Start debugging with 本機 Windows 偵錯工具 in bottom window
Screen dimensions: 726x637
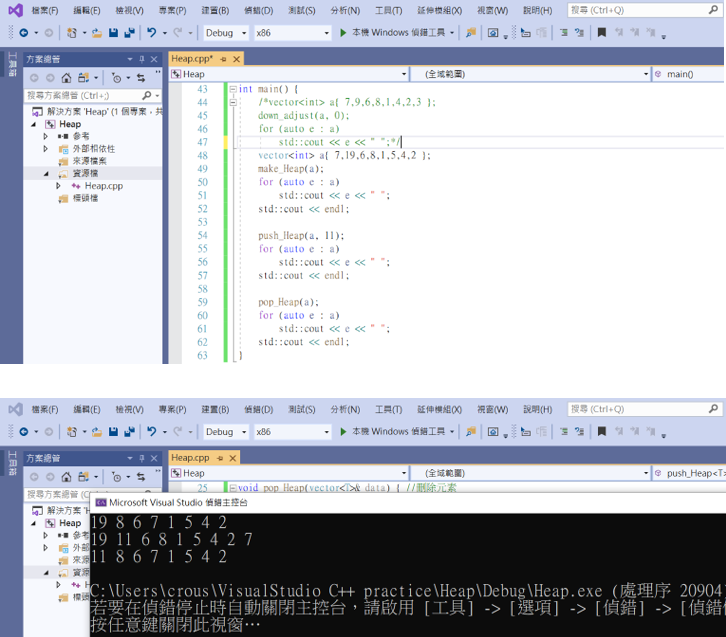pyautogui.click(x=392, y=431)
